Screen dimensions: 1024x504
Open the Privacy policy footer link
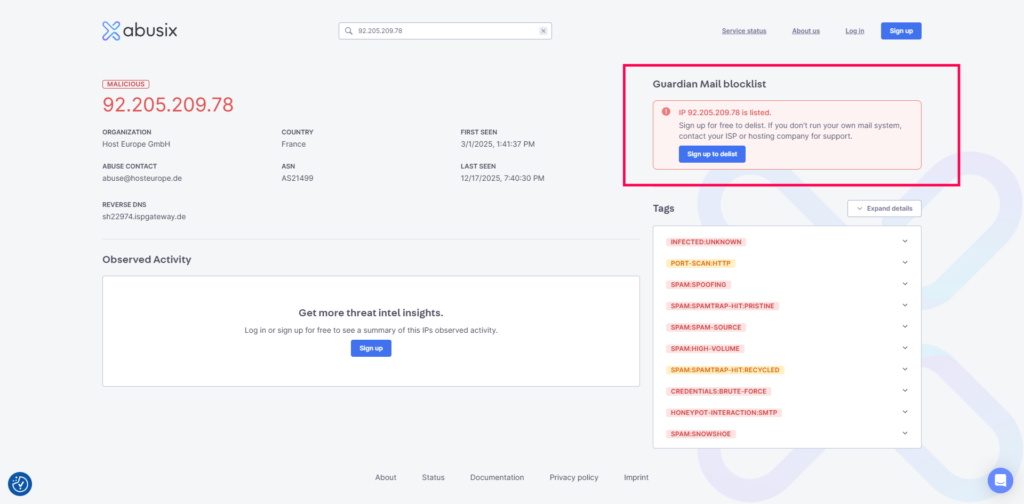point(573,477)
